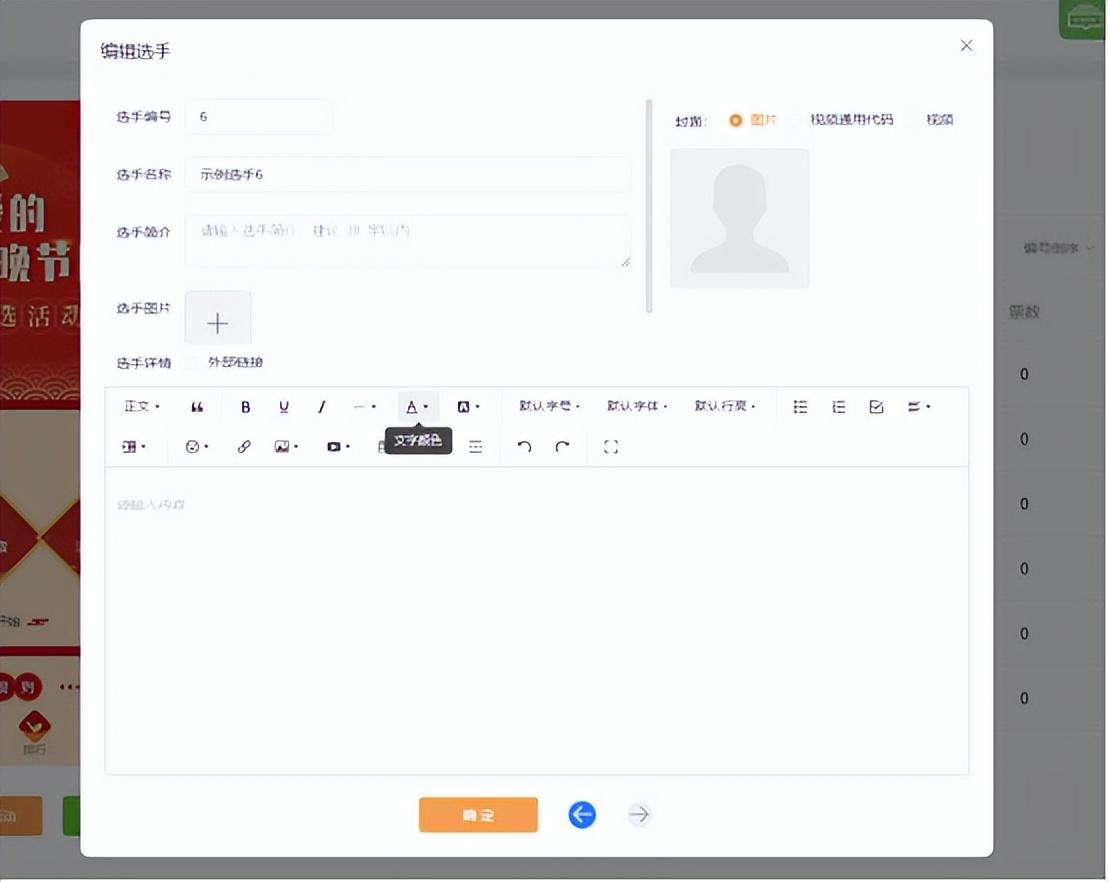Enter fullscreen editor mode
1108x882 pixels.
611,447
